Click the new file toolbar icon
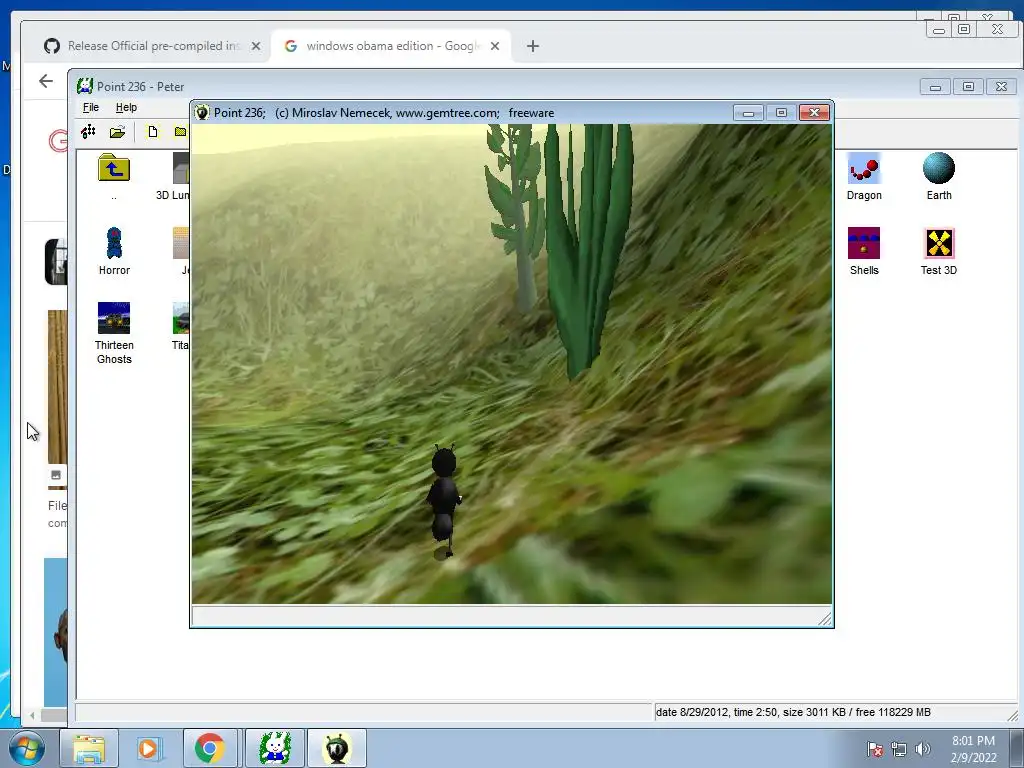 click(x=153, y=132)
